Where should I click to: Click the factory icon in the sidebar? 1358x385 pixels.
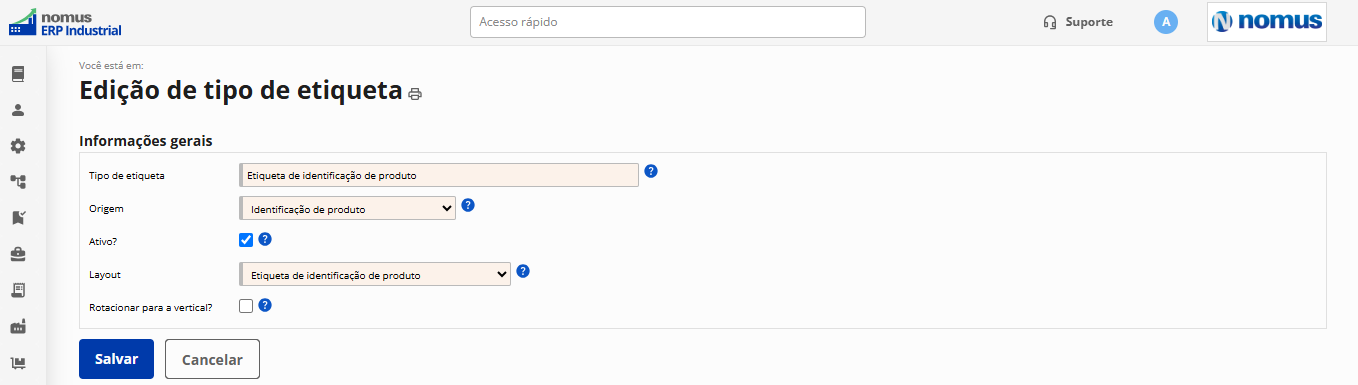pos(18,326)
